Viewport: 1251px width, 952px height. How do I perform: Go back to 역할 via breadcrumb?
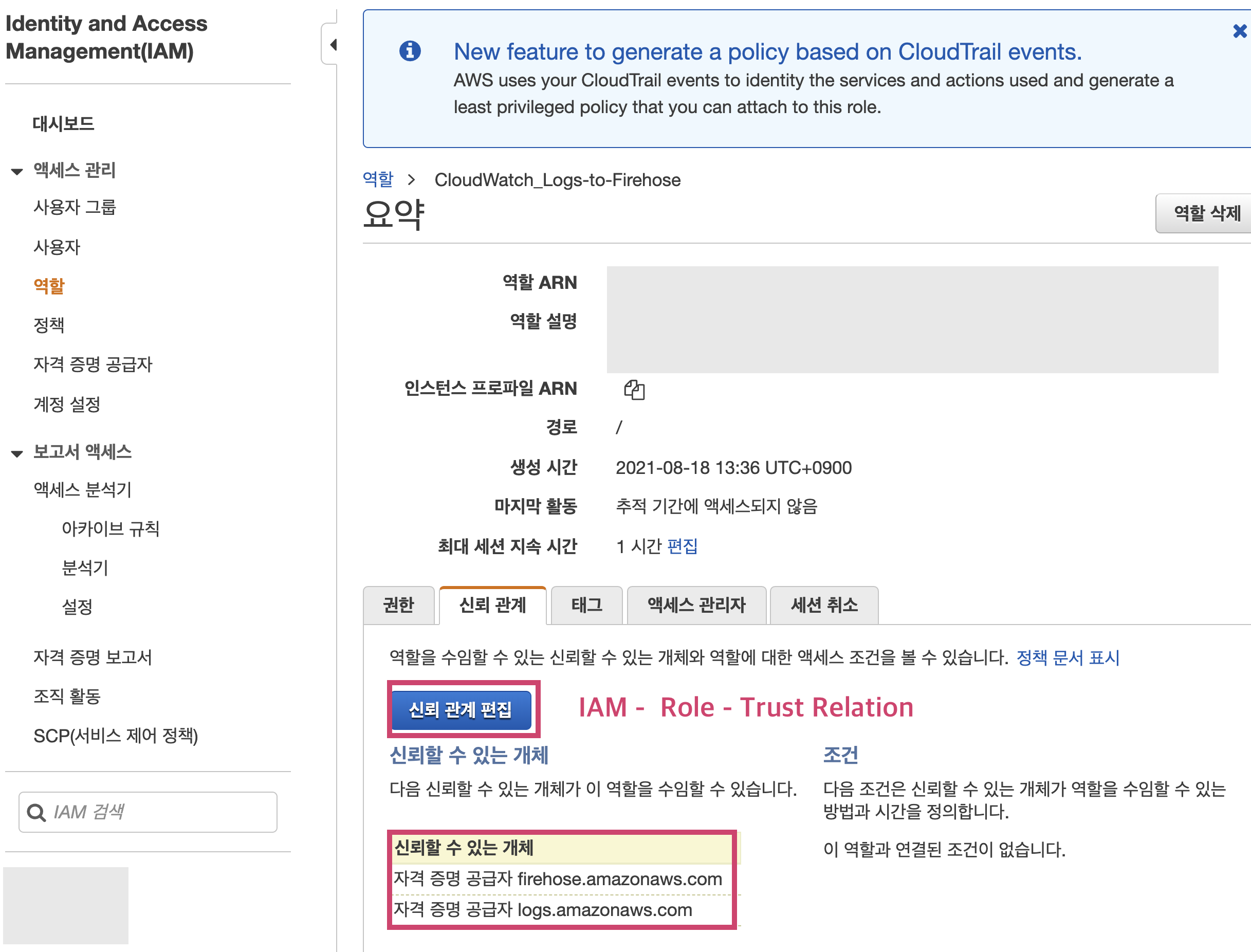tap(378, 179)
